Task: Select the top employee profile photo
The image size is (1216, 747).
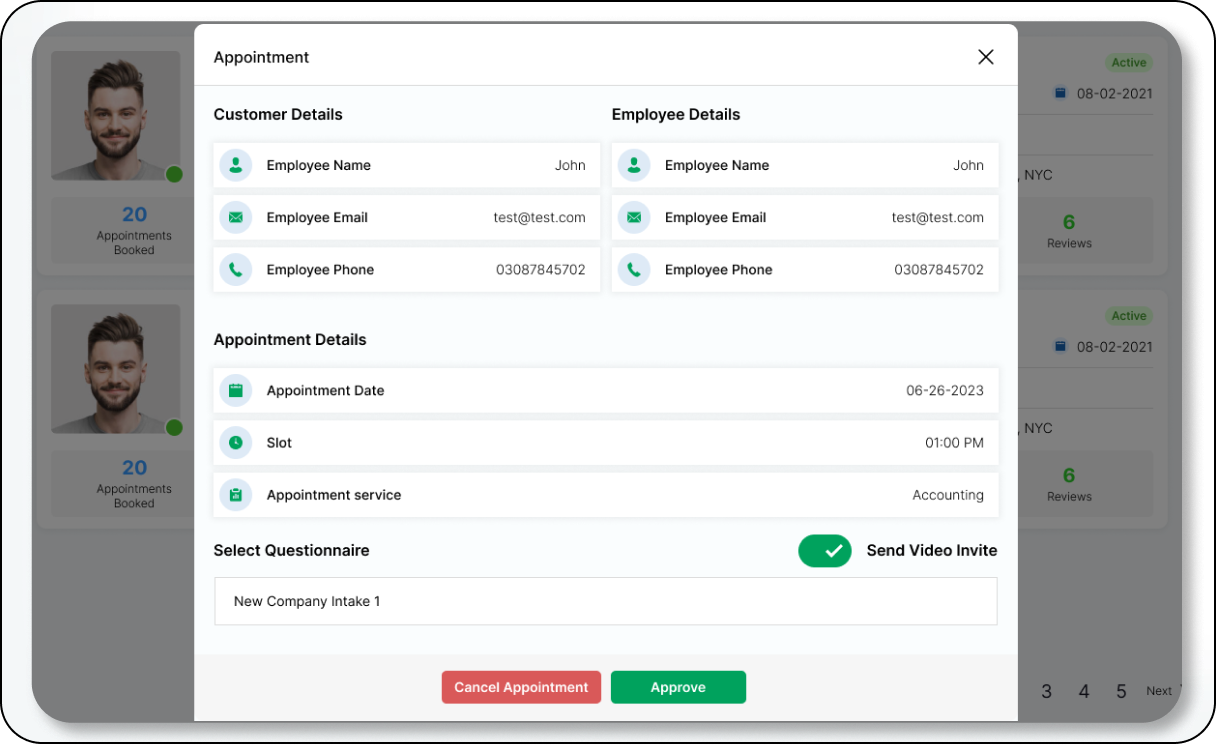Action: (x=116, y=116)
